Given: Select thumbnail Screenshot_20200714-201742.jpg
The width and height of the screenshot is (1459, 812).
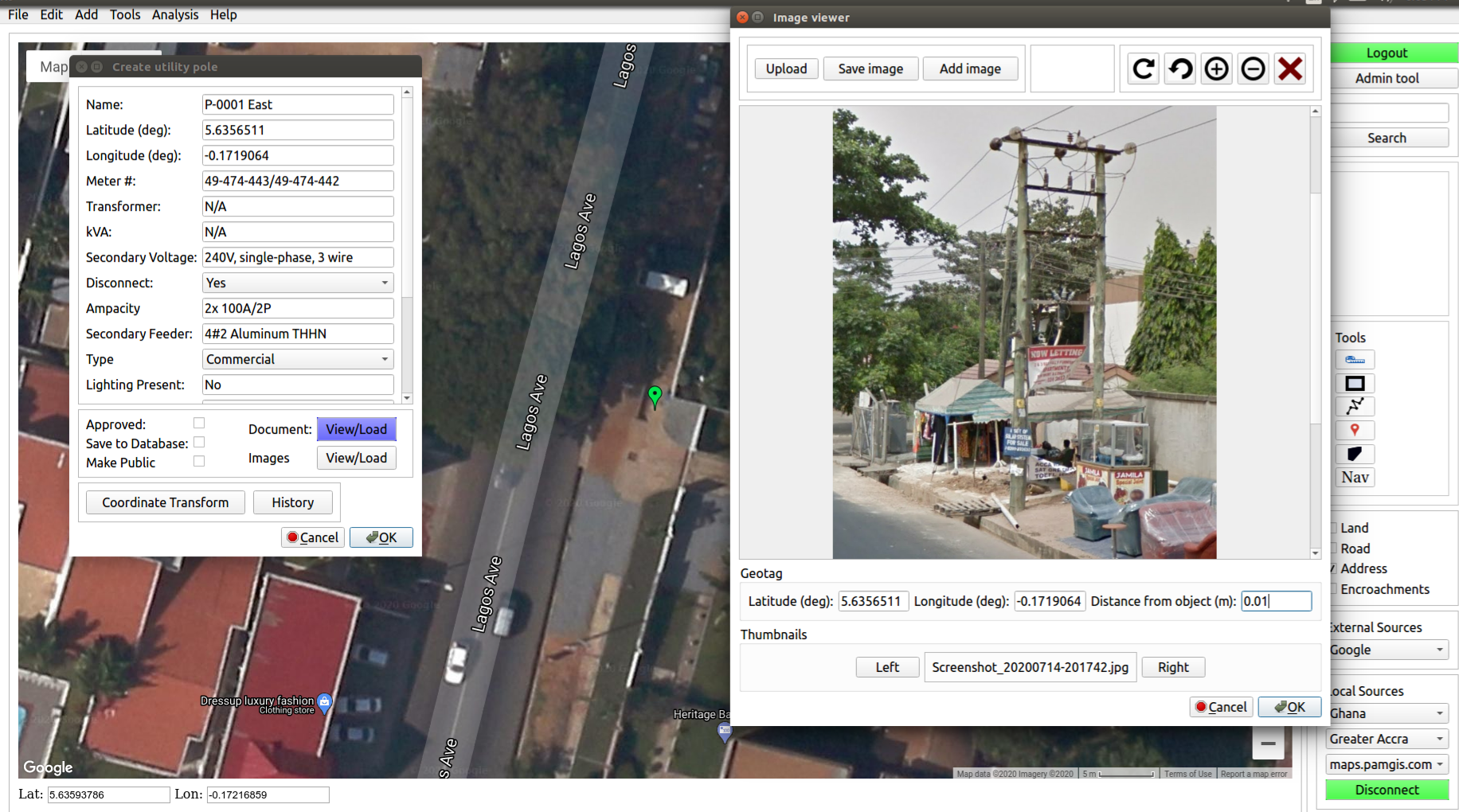Looking at the screenshot, I should (1031, 667).
